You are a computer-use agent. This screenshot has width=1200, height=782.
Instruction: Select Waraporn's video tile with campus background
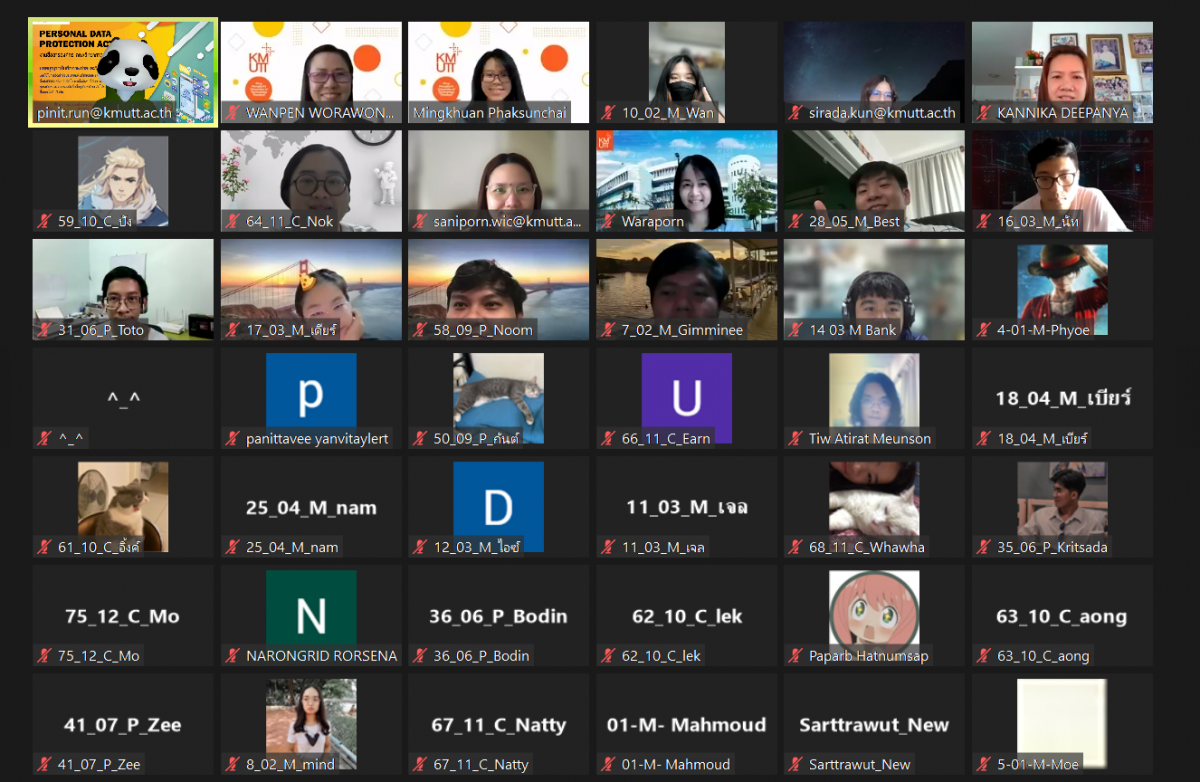pyautogui.click(x=686, y=181)
